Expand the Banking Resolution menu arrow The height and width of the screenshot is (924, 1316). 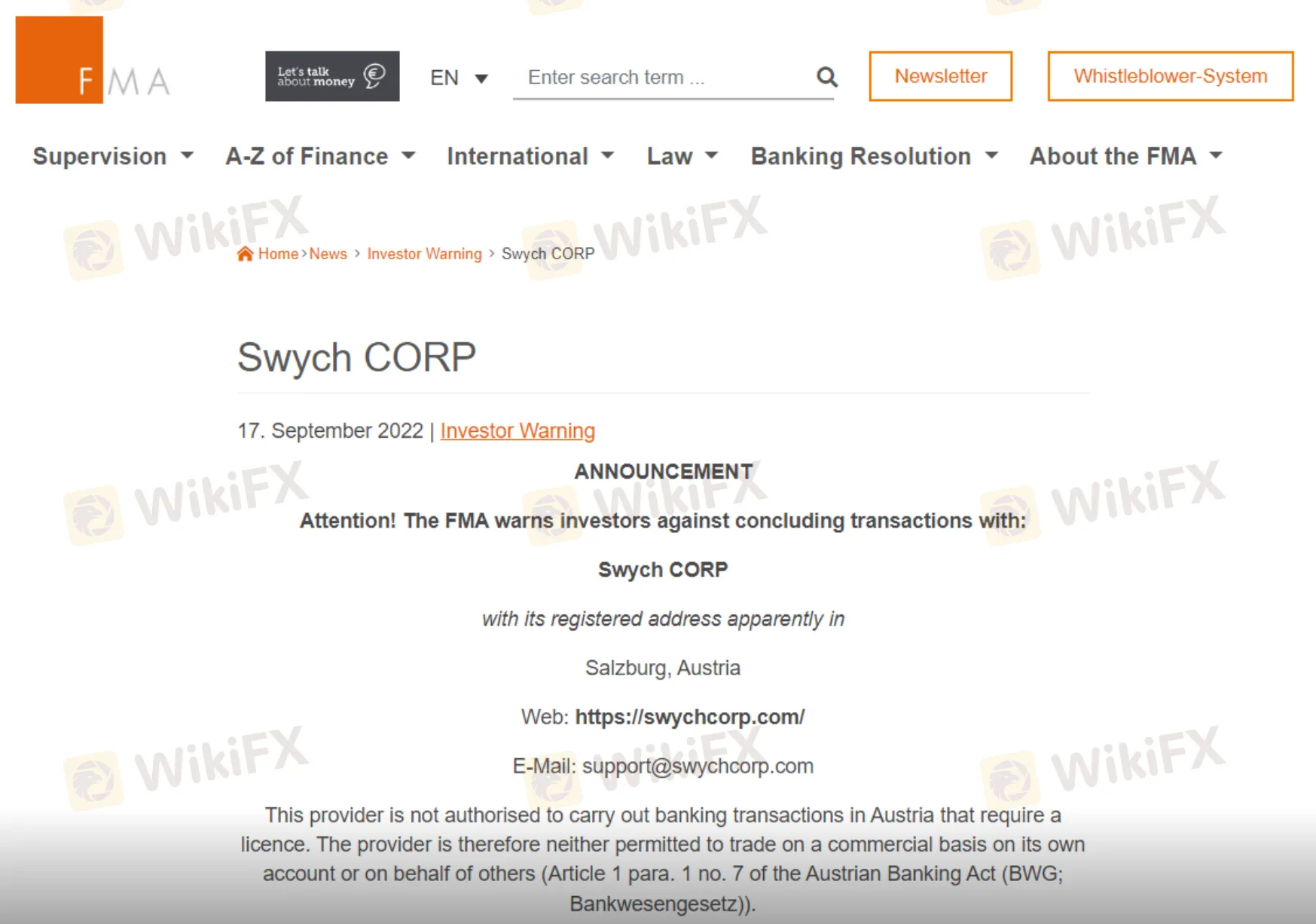tap(991, 156)
